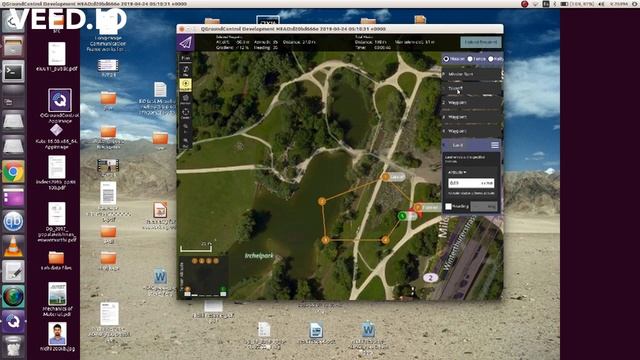Launch Google Chrome from the launcher
640x360 pixels.
pyautogui.click(x=13, y=172)
